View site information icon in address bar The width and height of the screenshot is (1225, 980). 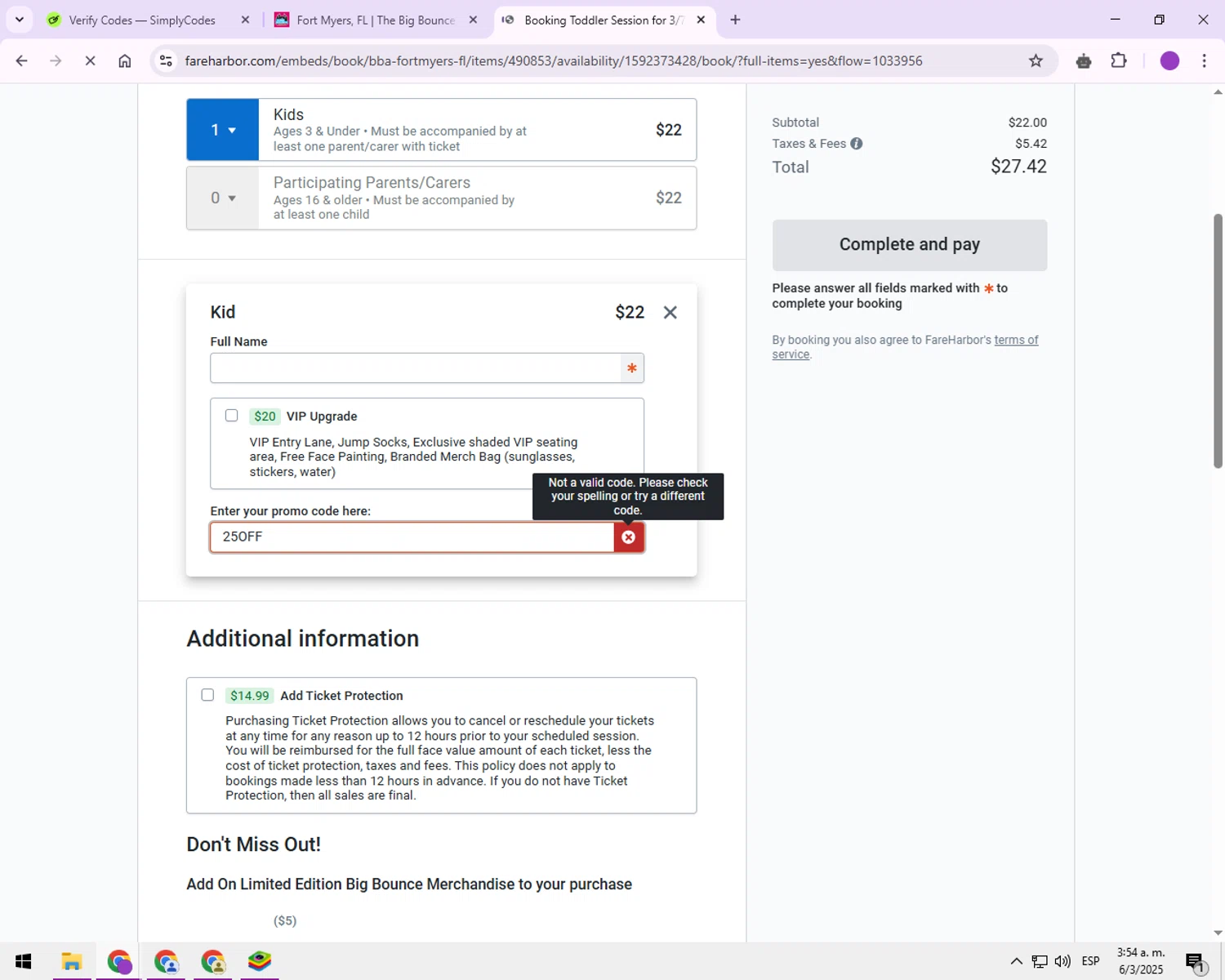tap(166, 60)
